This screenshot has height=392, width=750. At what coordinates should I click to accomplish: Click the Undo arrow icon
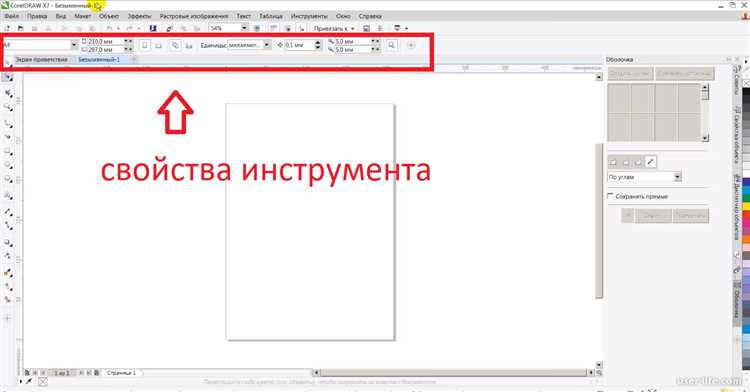pyautogui.click(x=109, y=28)
